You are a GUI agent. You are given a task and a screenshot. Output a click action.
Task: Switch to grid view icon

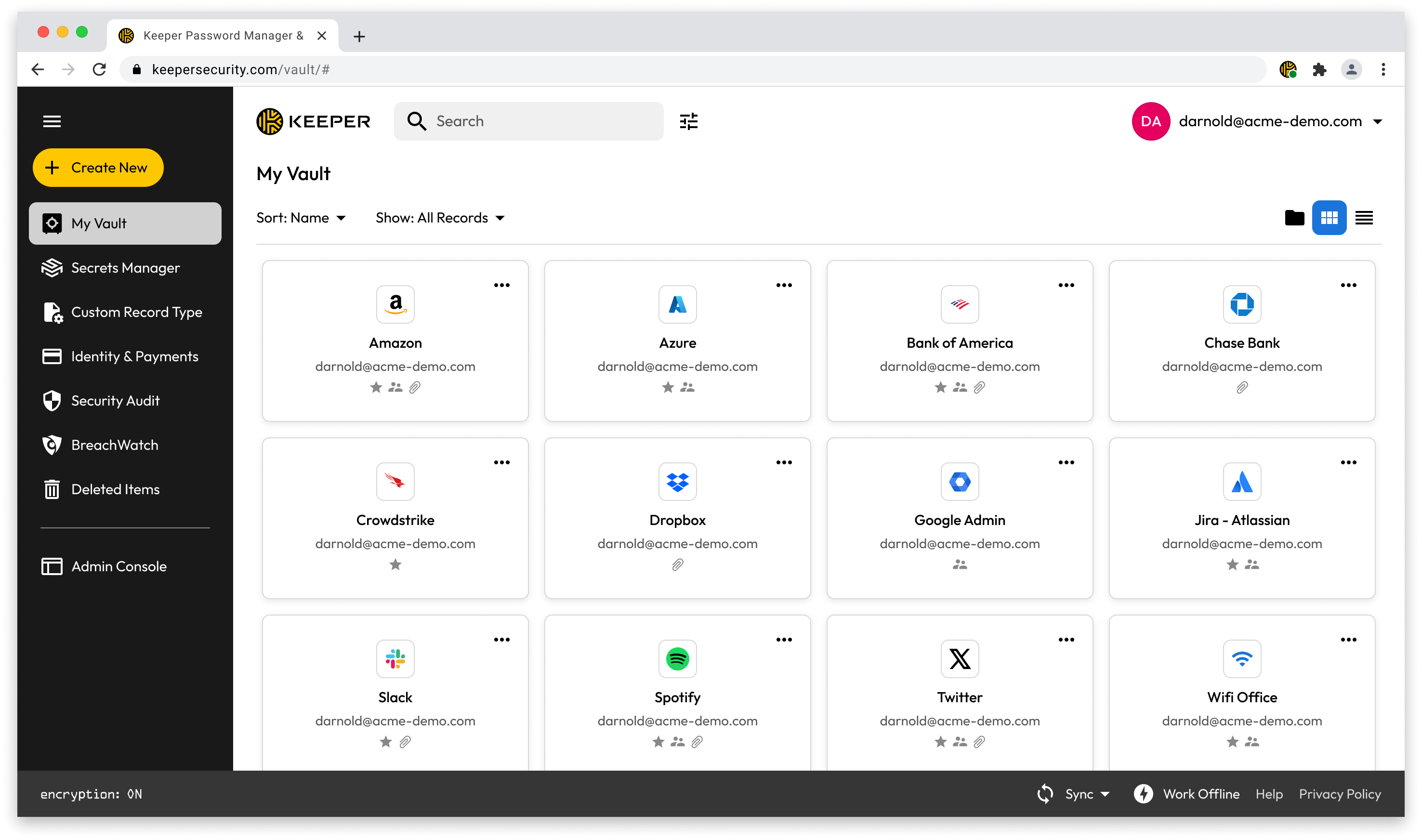coord(1329,217)
